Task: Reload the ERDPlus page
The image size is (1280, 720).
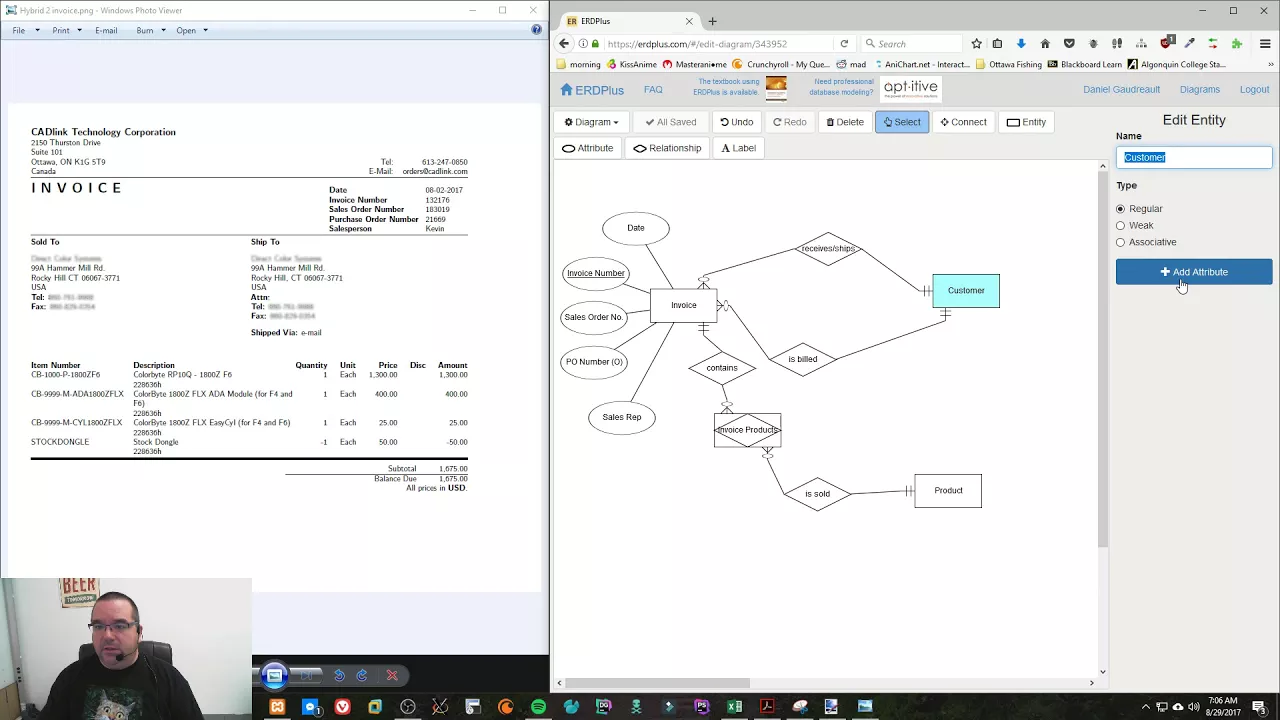Action: [844, 44]
